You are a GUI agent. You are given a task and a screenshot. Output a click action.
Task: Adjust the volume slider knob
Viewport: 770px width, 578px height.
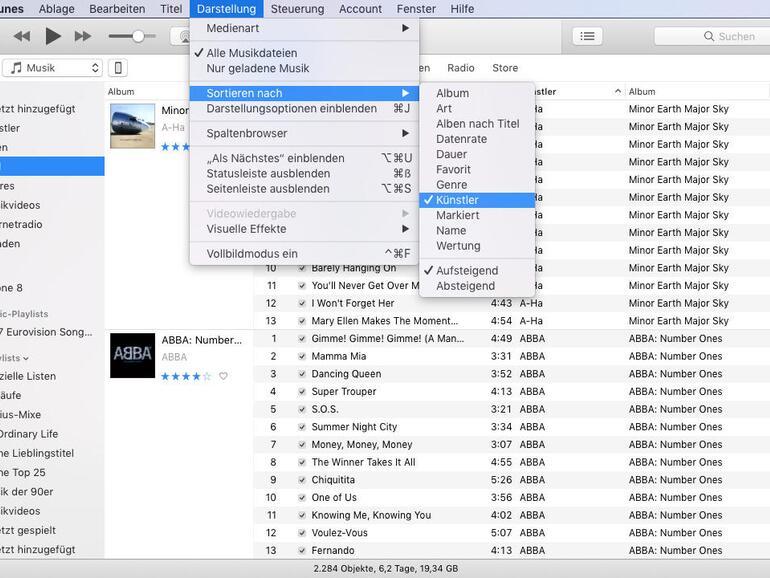click(x=138, y=36)
